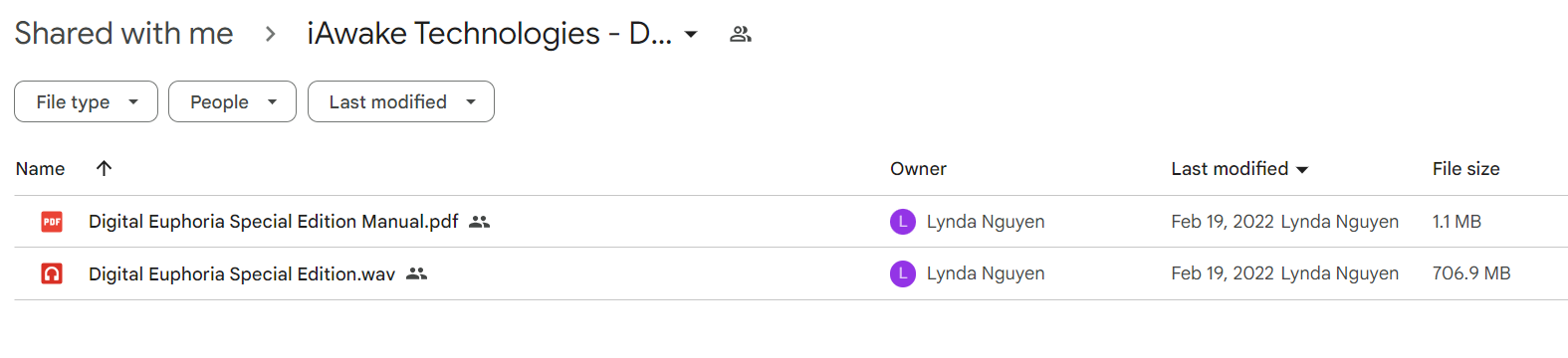The image size is (1568, 358).
Task: Expand the iAwake Technologies folder menu arrow
Action: pos(691,34)
